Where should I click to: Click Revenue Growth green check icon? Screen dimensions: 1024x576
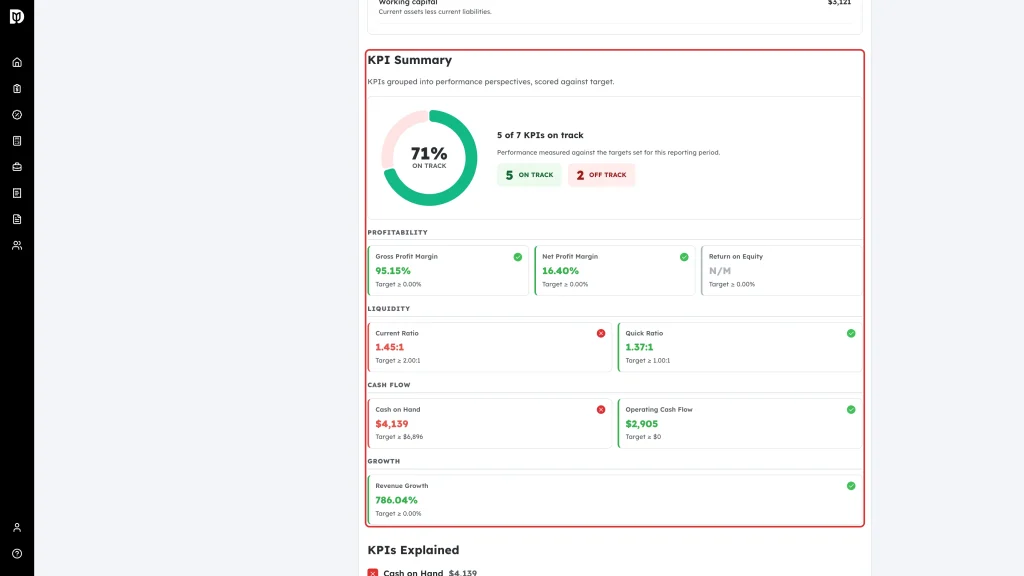click(x=851, y=486)
